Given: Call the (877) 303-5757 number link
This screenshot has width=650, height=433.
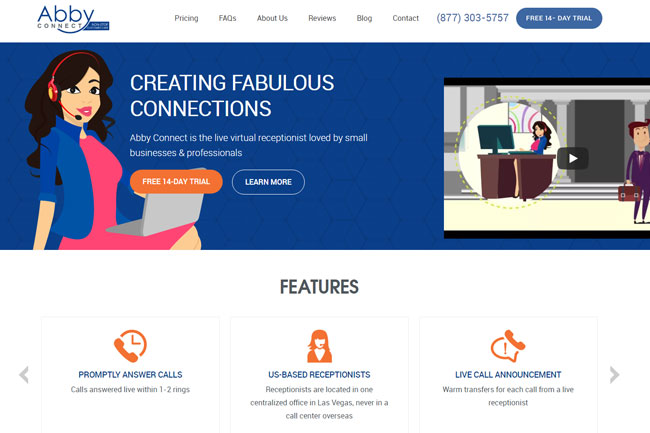Looking at the screenshot, I should [x=472, y=18].
